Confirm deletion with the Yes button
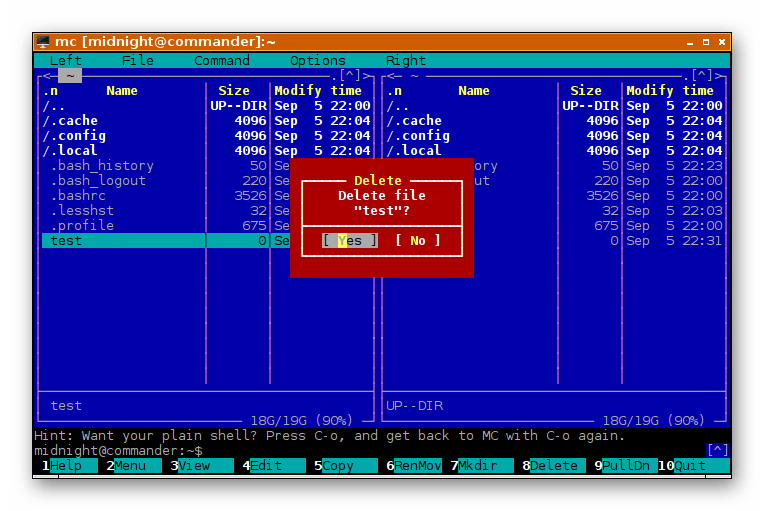This screenshot has width=764, height=511. [349, 240]
